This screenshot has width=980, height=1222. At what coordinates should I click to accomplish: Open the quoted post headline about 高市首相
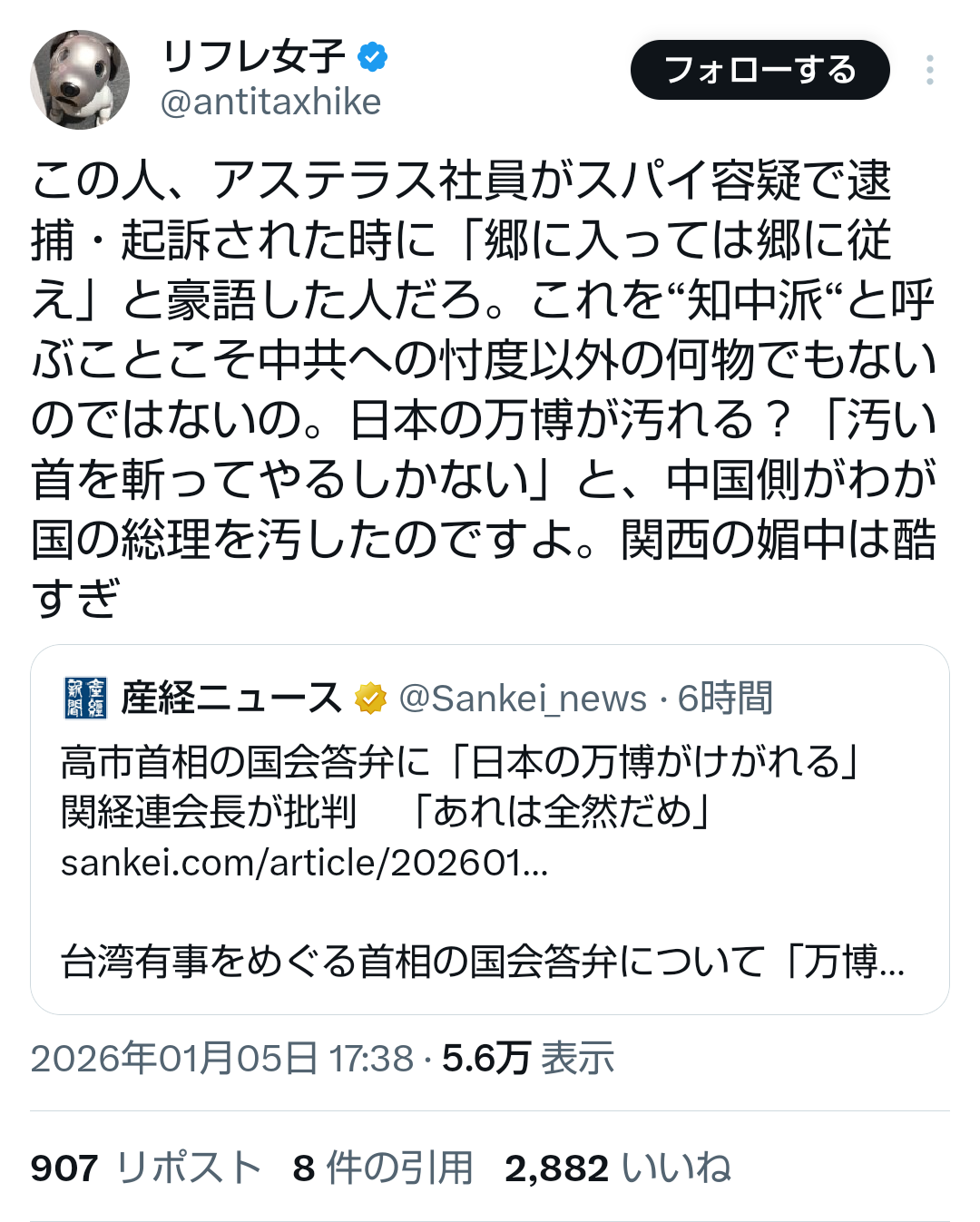coord(459,786)
